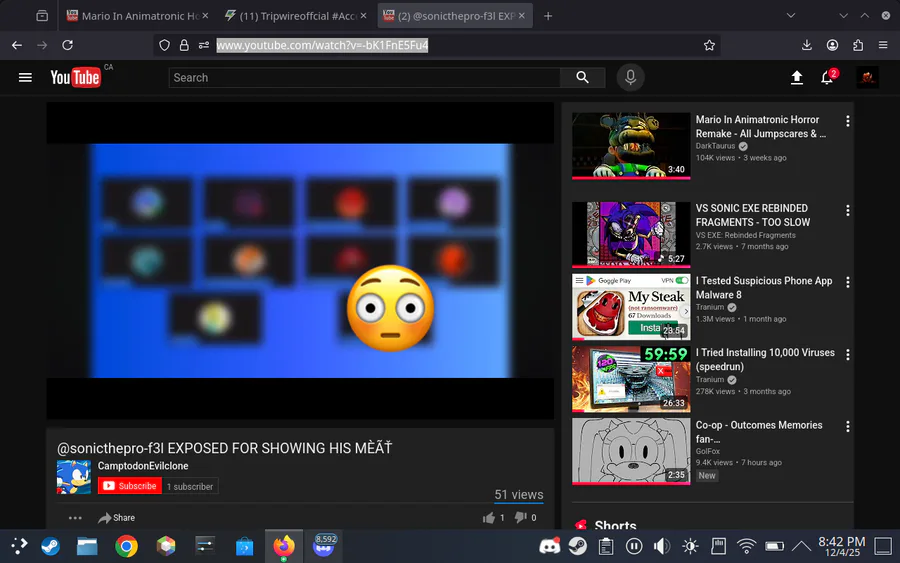Image resolution: width=900 pixels, height=563 pixels.
Task: Open the battery status tray icon
Action: pyautogui.click(x=774, y=546)
